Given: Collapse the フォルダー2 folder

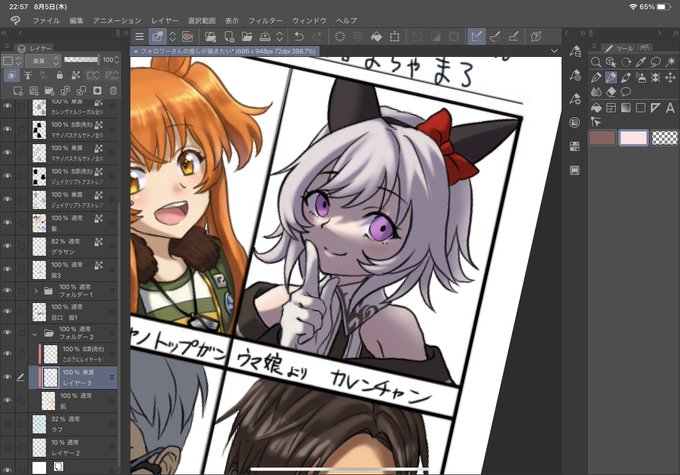Looking at the screenshot, I should (x=35, y=333).
